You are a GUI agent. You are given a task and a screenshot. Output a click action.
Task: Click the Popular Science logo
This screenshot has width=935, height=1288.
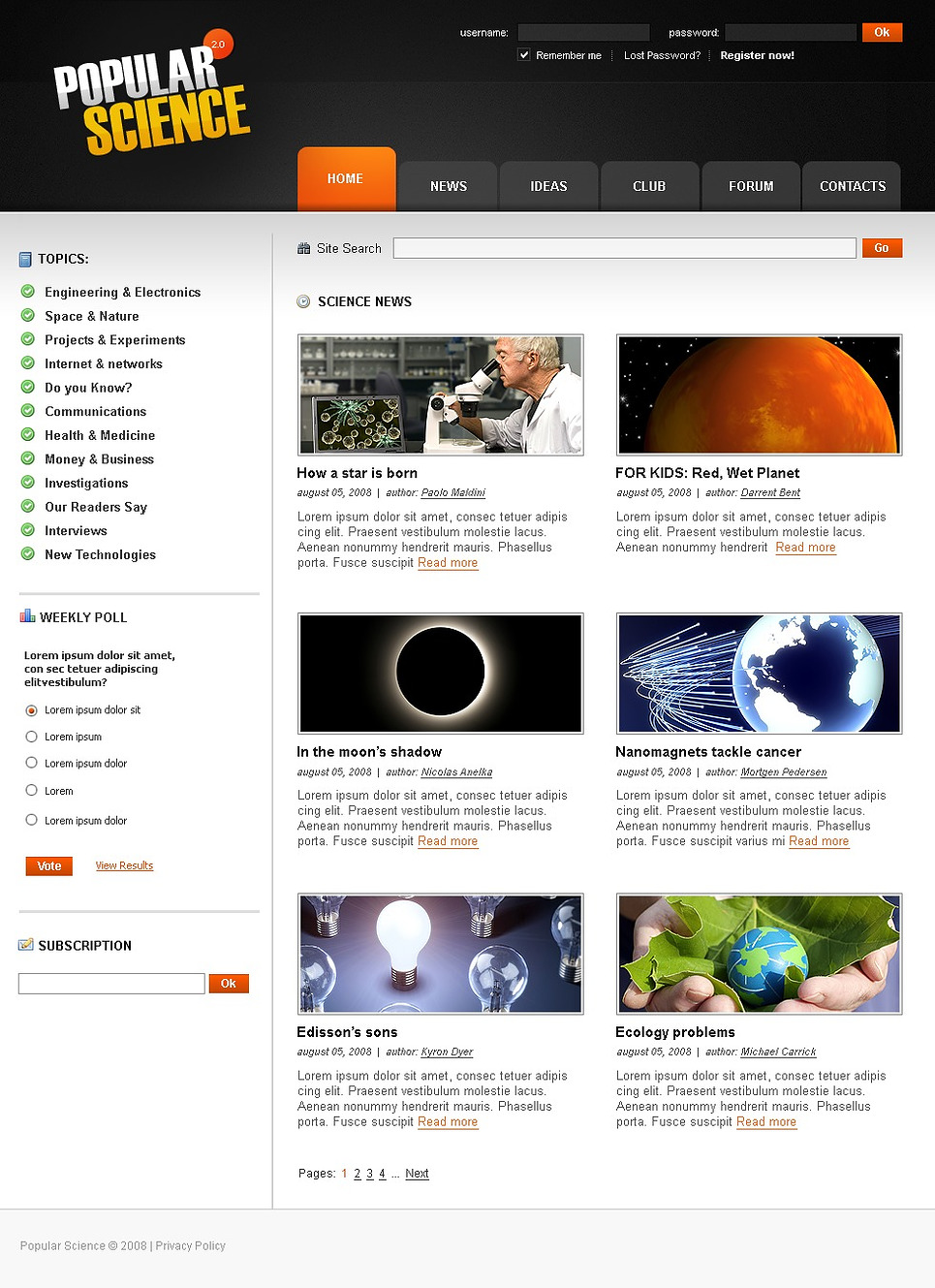pos(151,94)
